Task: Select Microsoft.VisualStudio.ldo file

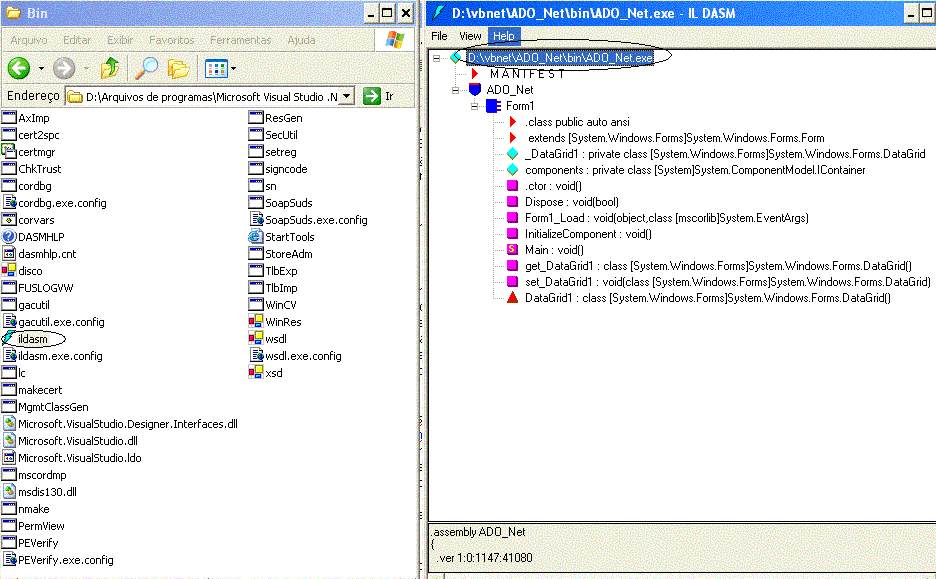Action: tap(72, 458)
